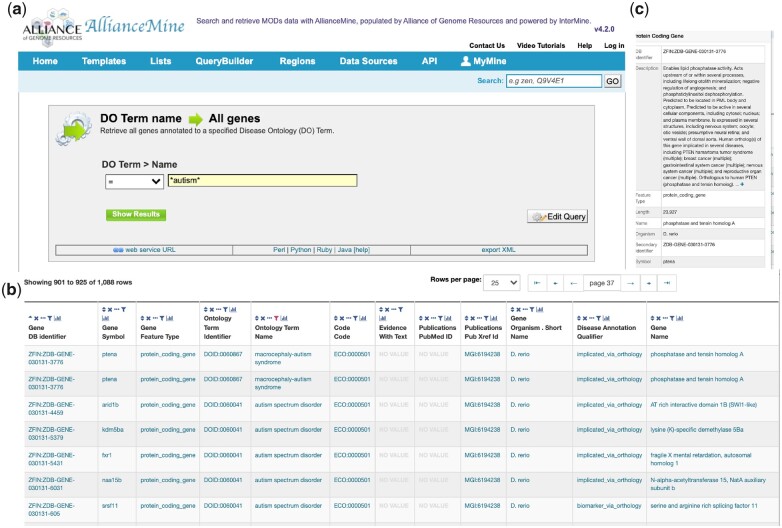Open the Contact Us link
This screenshot has height=528, width=782.
click(487, 45)
